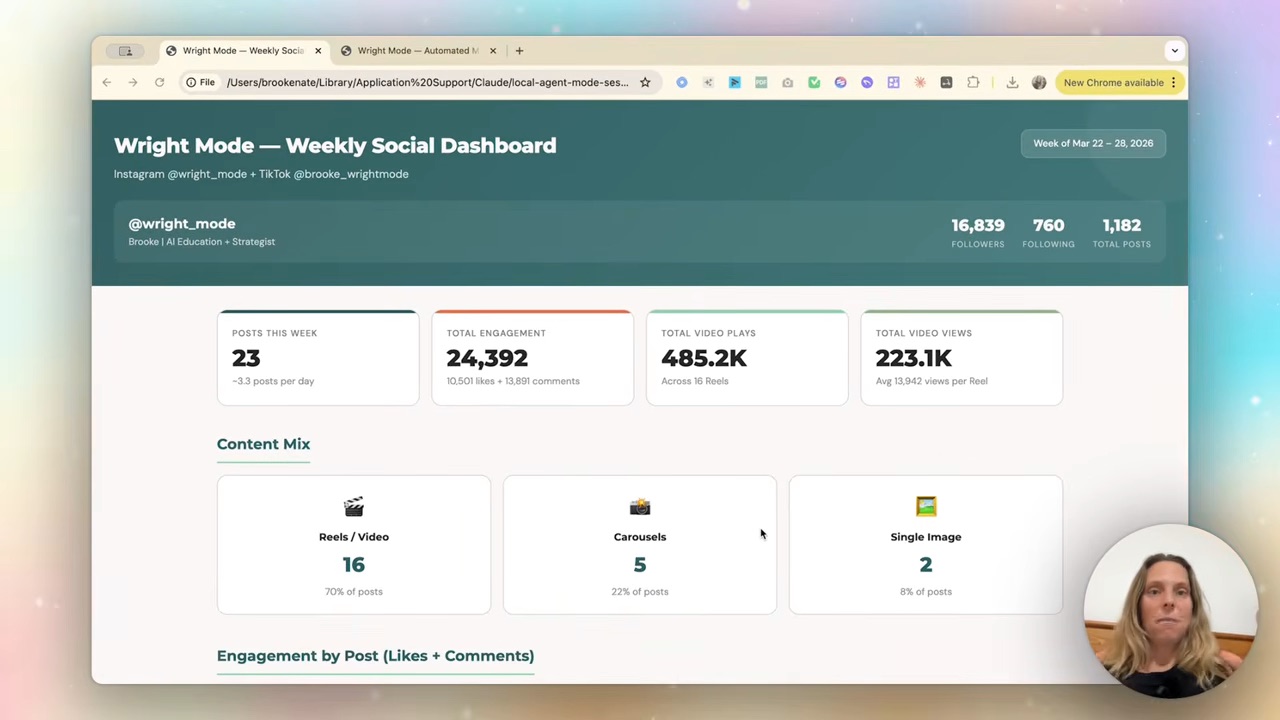Open a new browser tab
1280x720 pixels.
519,50
